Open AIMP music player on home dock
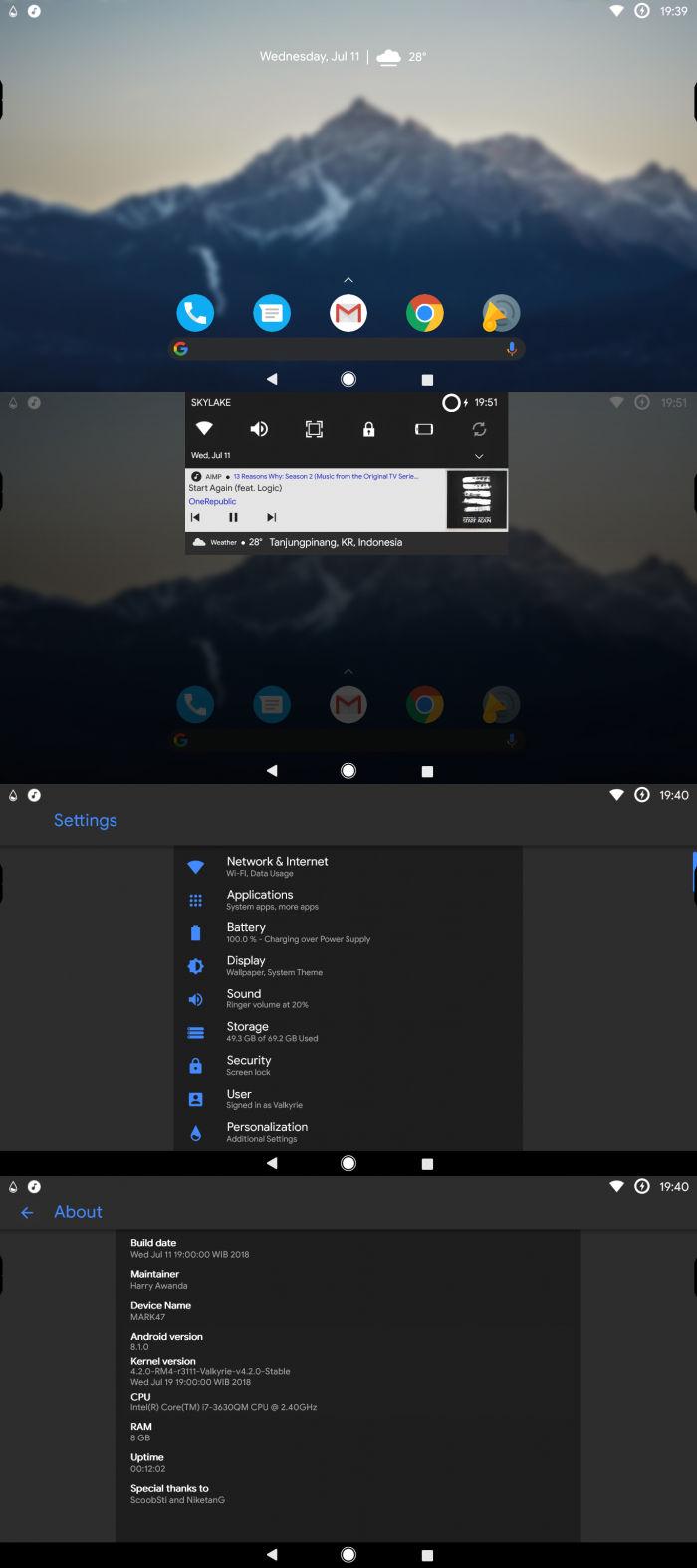Viewport: 697px width, 1568px height. [x=501, y=314]
